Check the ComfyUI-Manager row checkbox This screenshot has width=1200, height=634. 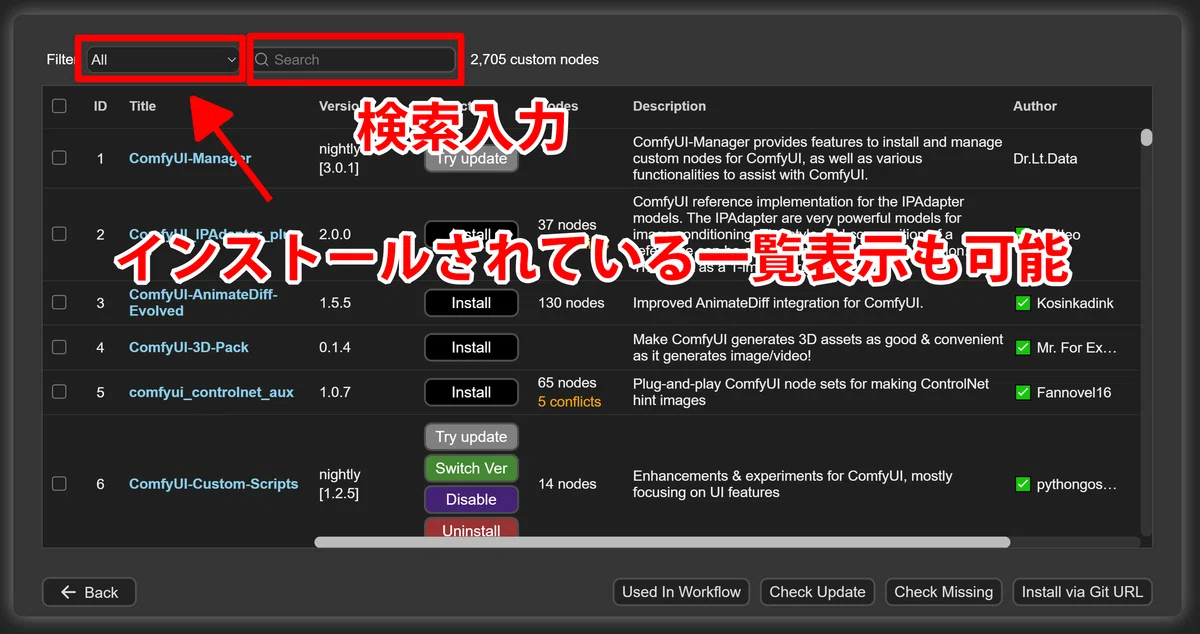pyautogui.click(x=59, y=158)
